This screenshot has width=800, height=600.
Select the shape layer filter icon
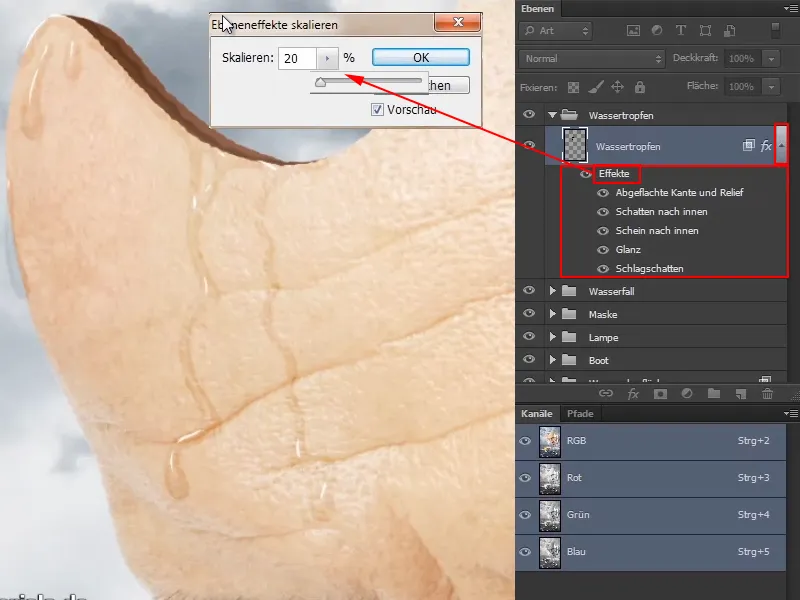pos(705,31)
